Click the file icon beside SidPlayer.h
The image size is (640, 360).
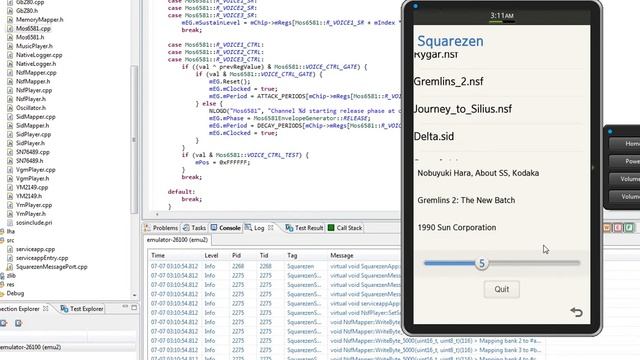pos(10,143)
